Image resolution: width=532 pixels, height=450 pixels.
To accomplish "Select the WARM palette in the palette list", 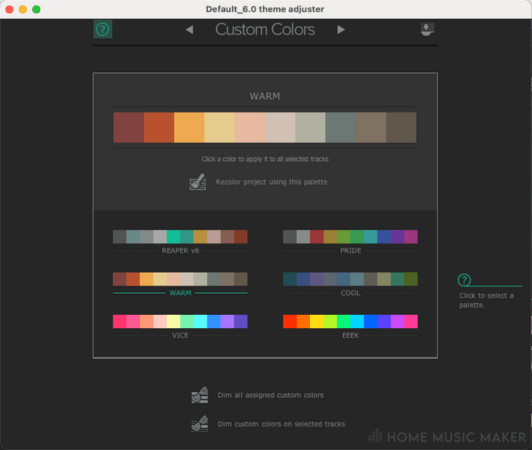I will pos(180,284).
